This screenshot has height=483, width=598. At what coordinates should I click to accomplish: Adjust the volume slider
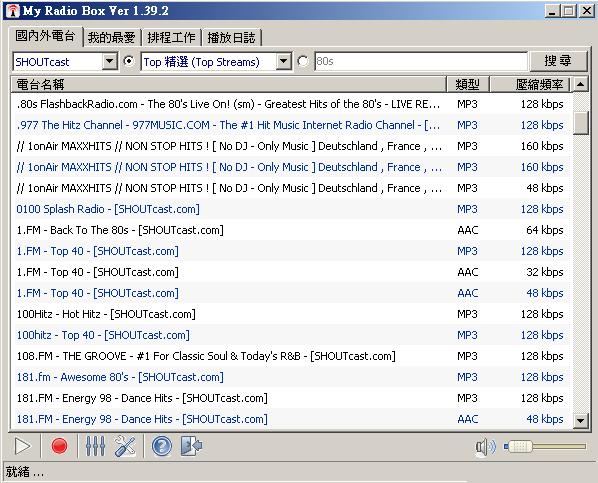(545, 446)
